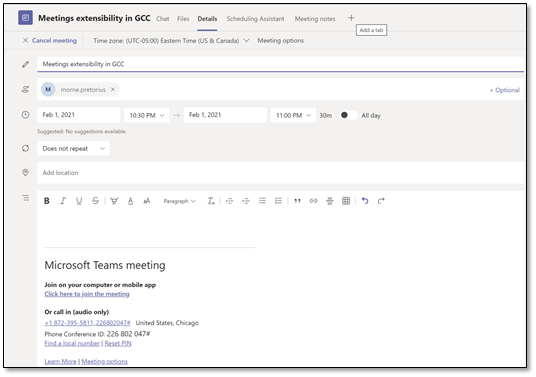Image resolution: width=536 pixels, height=377 pixels.
Task: Insert a numbered list
Action: click(278, 201)
